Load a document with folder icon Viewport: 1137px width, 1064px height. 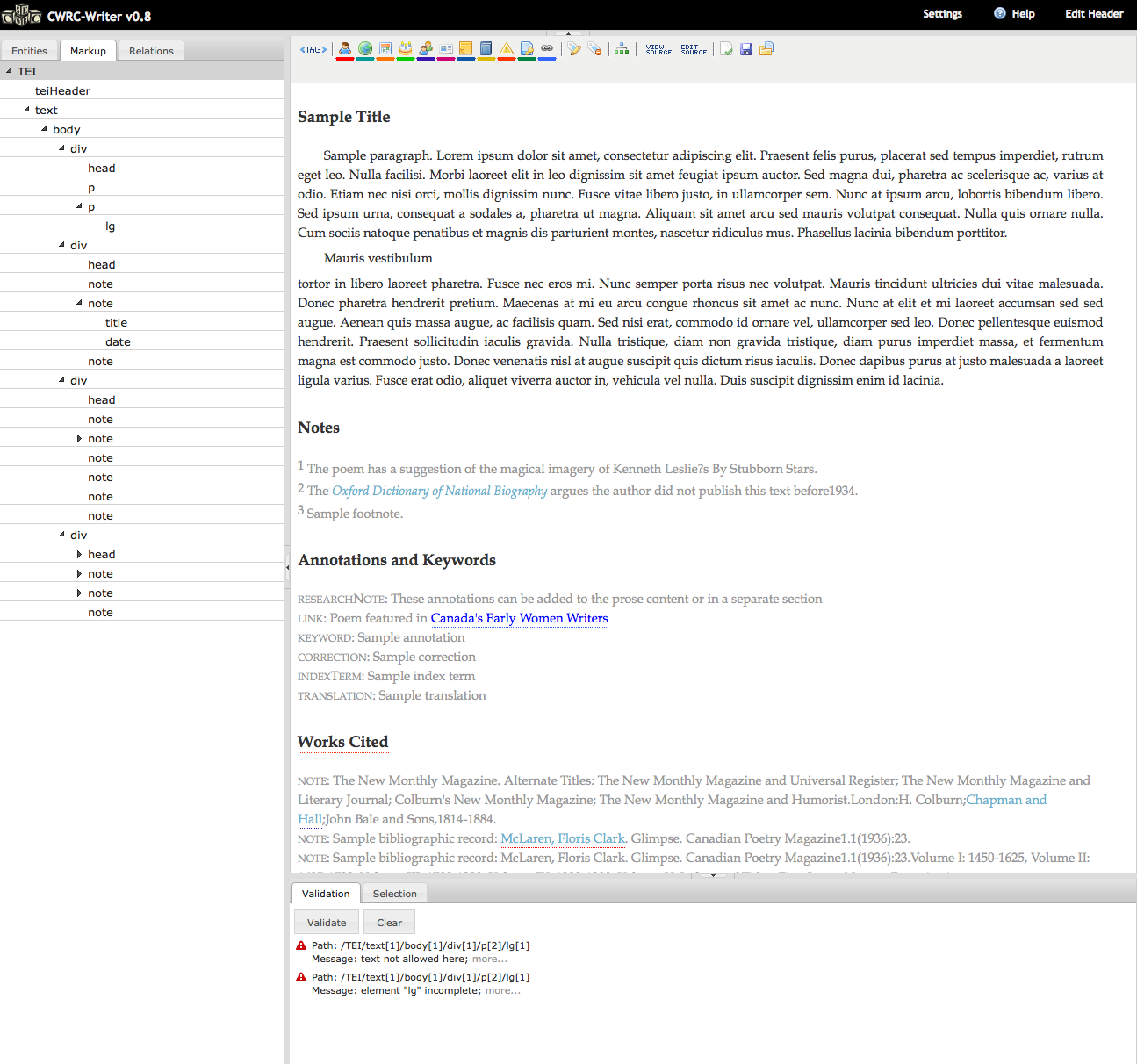pos(766,49)
